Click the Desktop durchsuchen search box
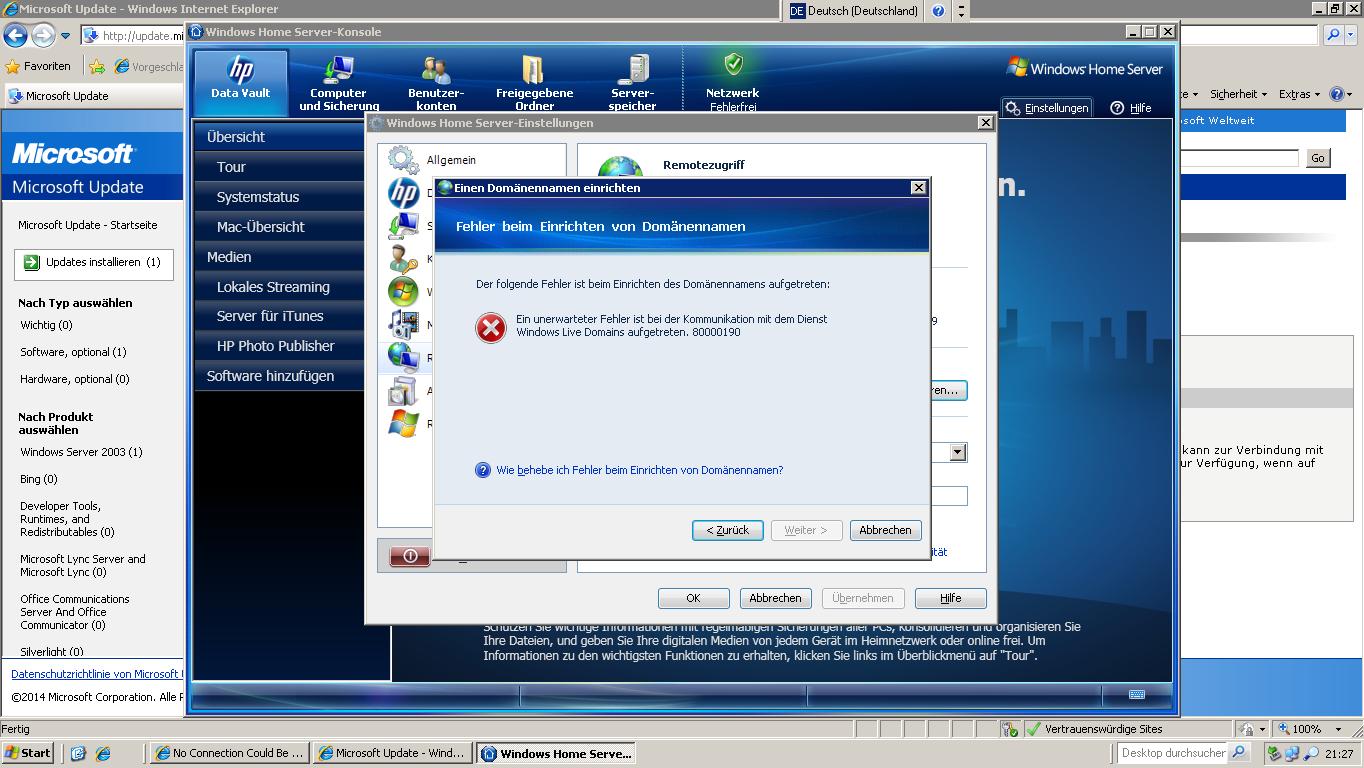The width and height of the screenshot is (1364, 768). [x=1173, y=753]
